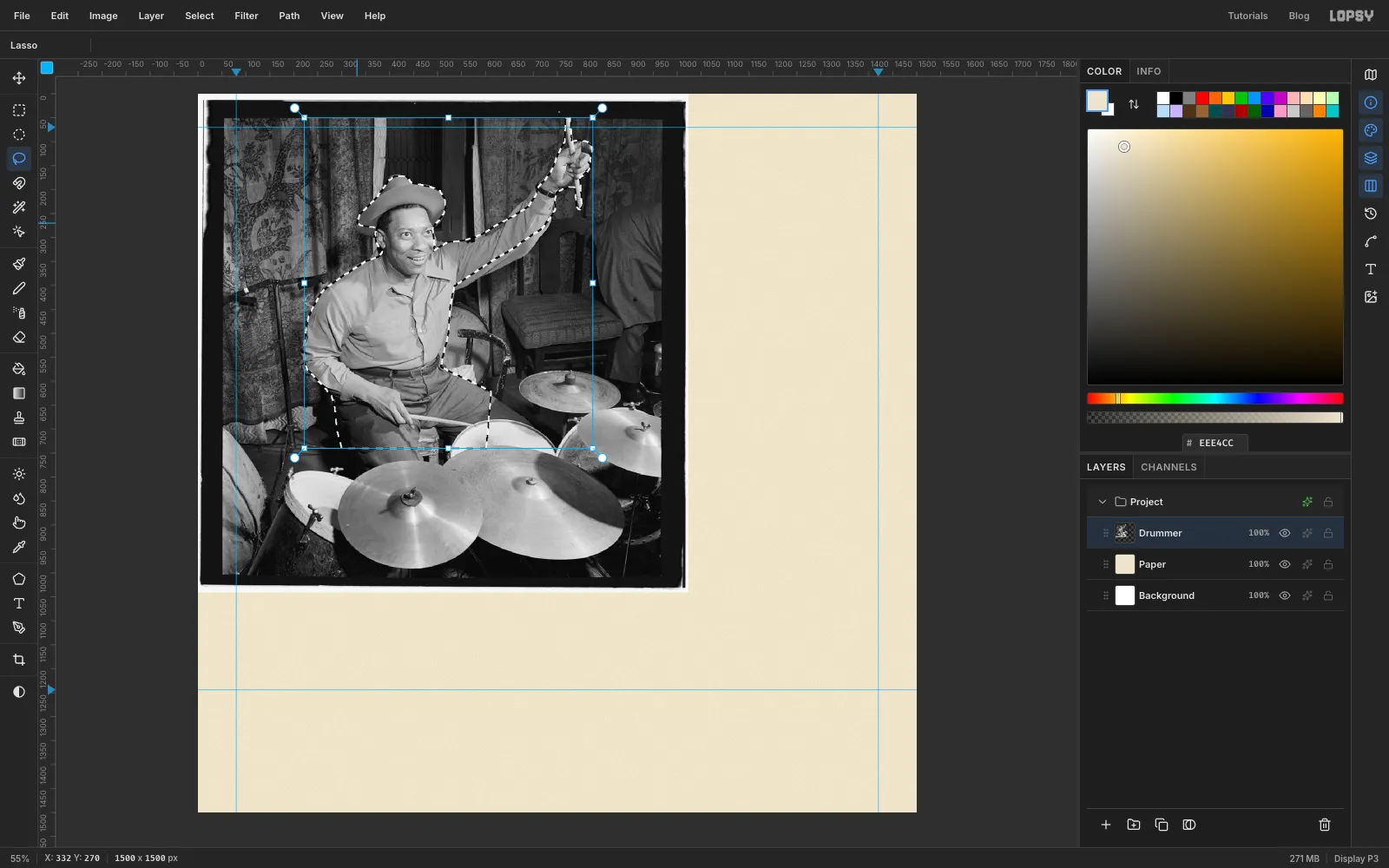1389x868 pixels.
Task: Create a new layer group folder
Action: [1134, 825]
